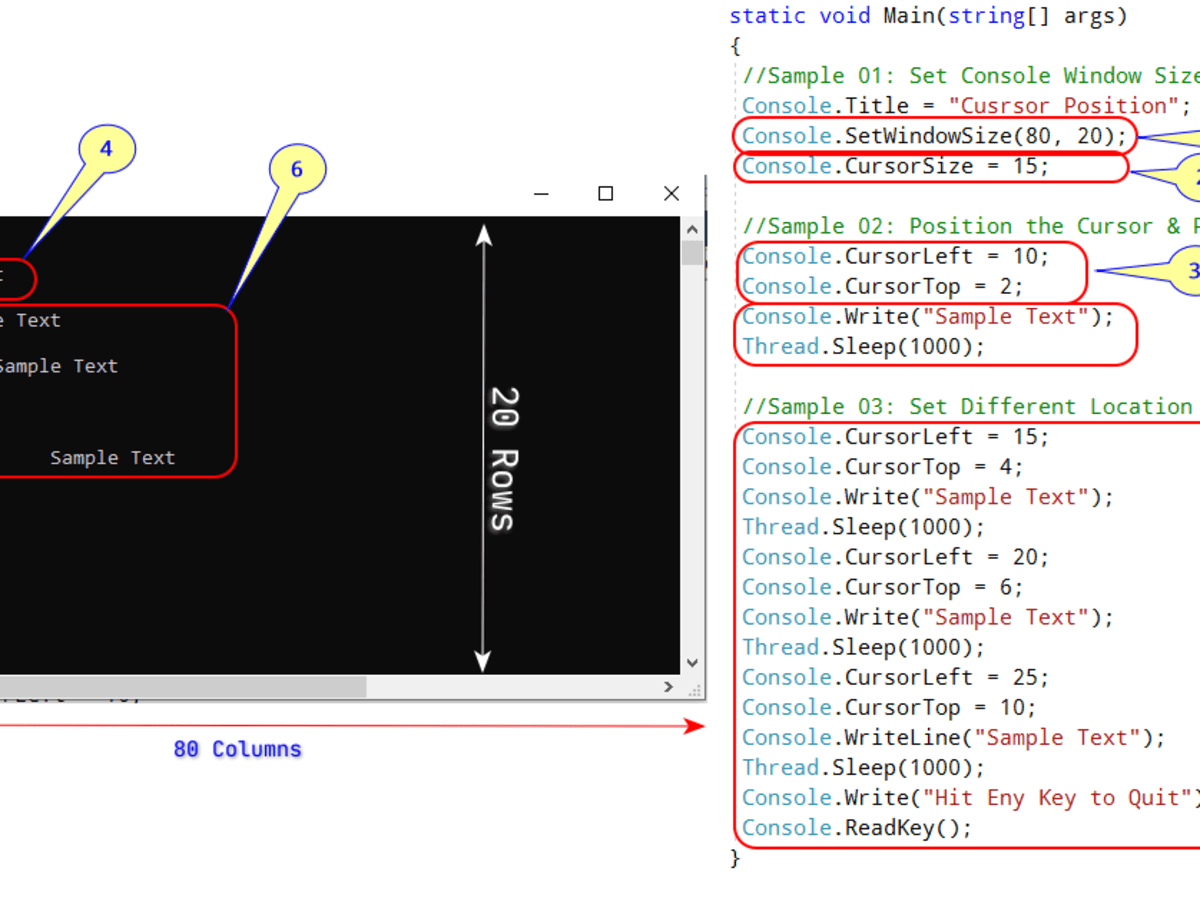Image resolution: width=1200 pixels, height=900 pixels.
Task: Select the Console.CursorLeft = 10 statement
Action: click(x=896, y=256)
